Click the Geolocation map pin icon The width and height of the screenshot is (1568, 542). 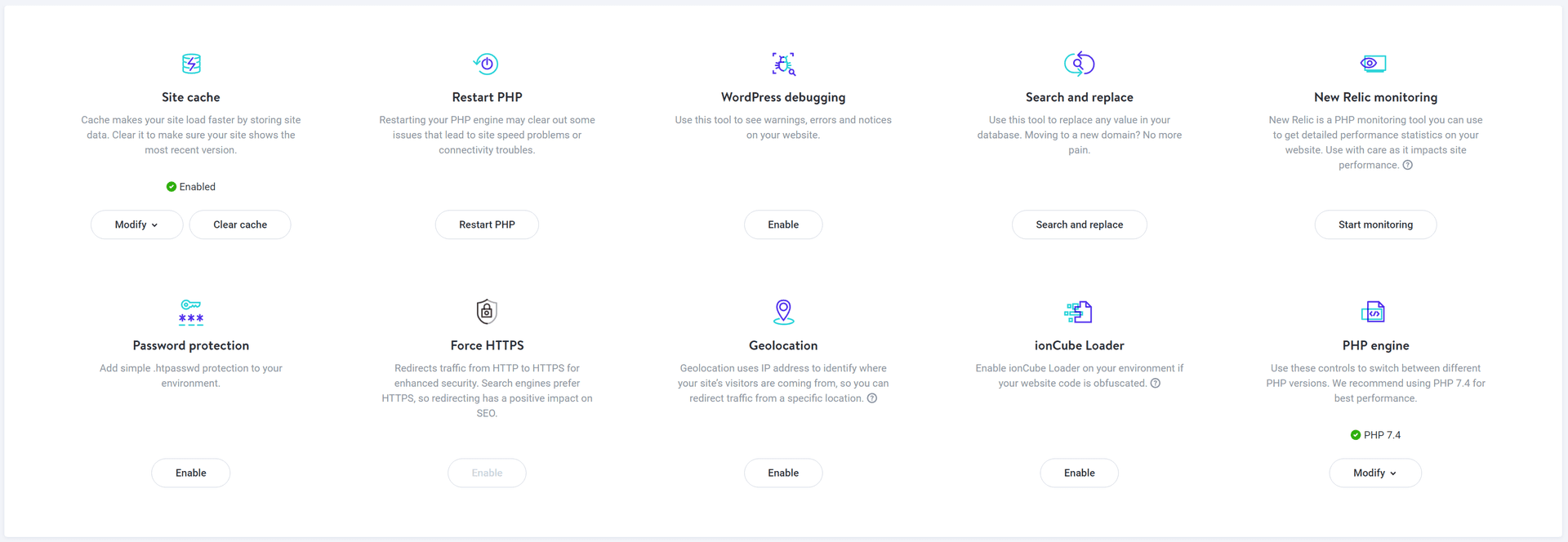[x=783, y=311]
